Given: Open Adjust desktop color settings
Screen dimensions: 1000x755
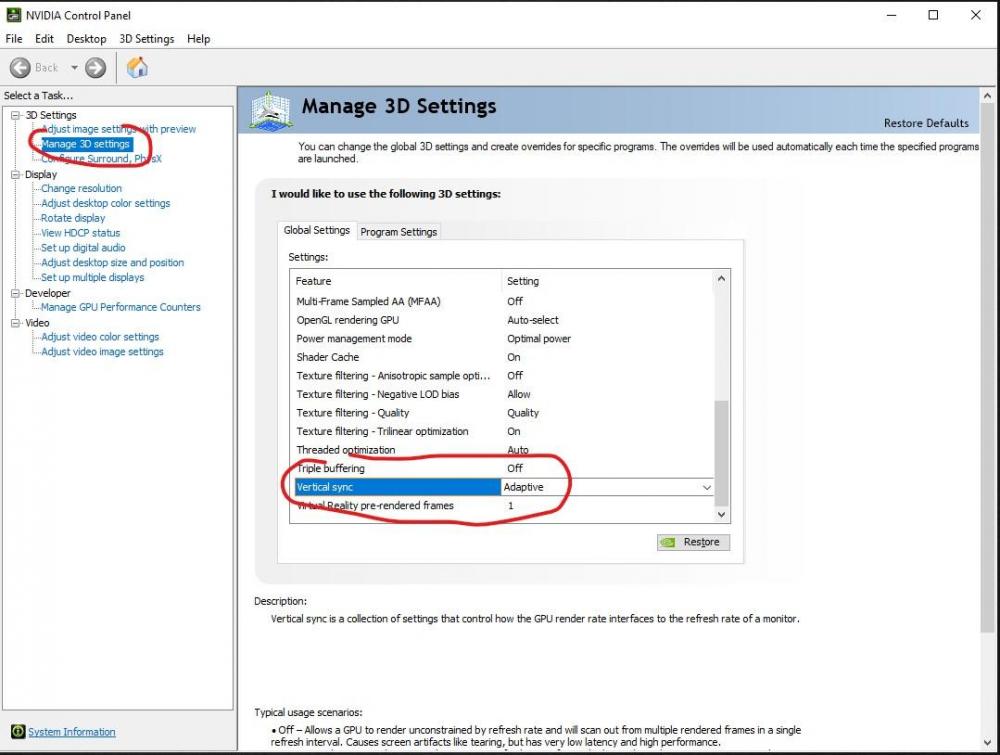Looking at the screenshot, I should [x=105, y=203].
